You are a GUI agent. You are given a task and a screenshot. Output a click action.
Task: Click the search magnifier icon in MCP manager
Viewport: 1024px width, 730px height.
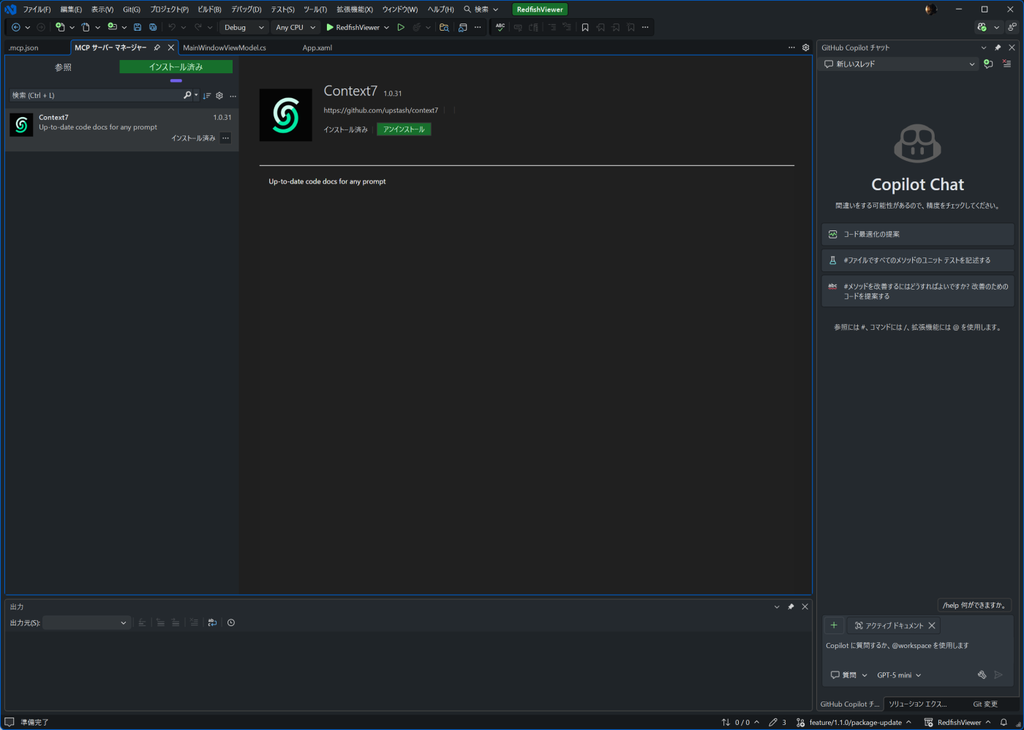click(187, 95)
